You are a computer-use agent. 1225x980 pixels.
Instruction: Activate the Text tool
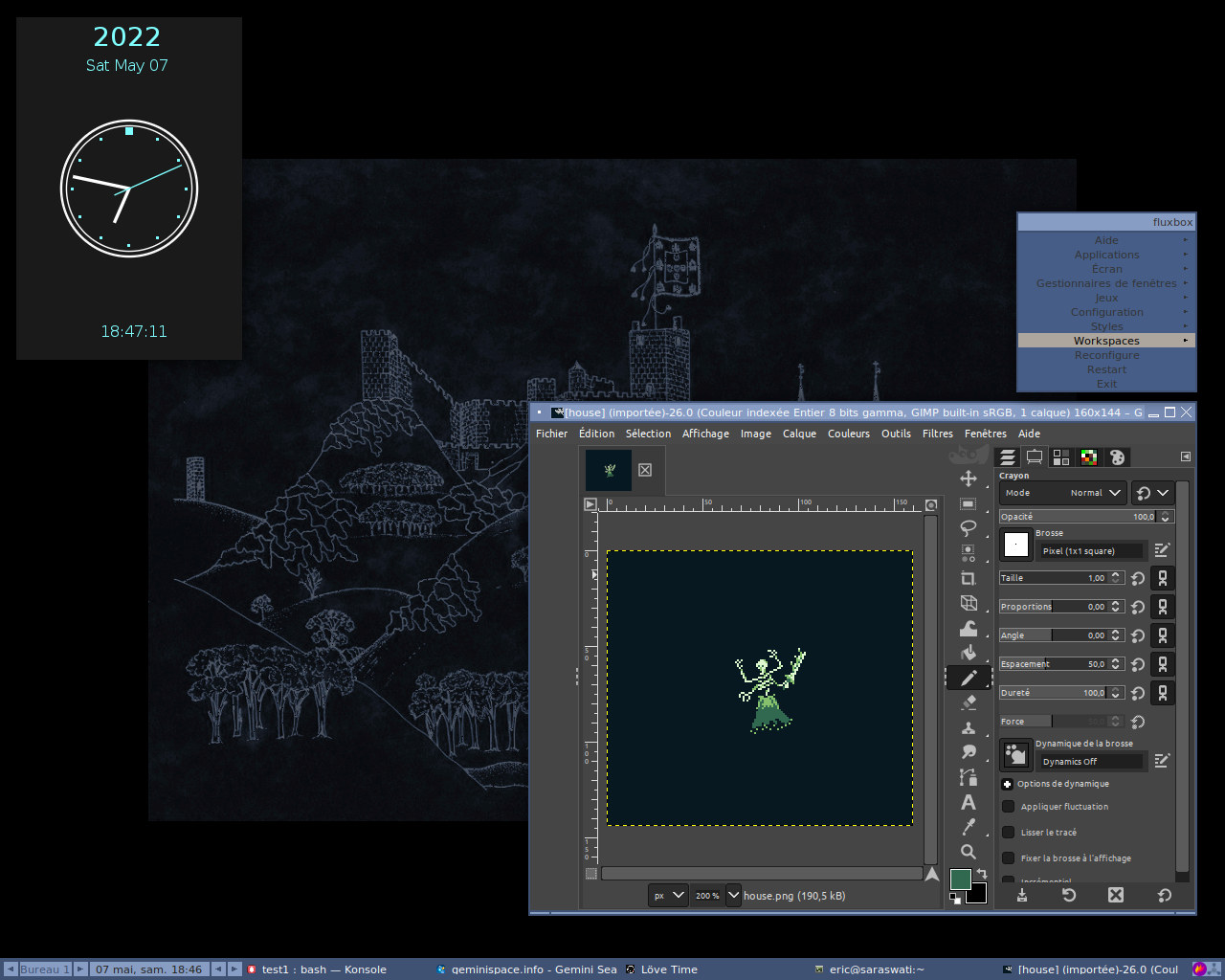pos(969,802)
